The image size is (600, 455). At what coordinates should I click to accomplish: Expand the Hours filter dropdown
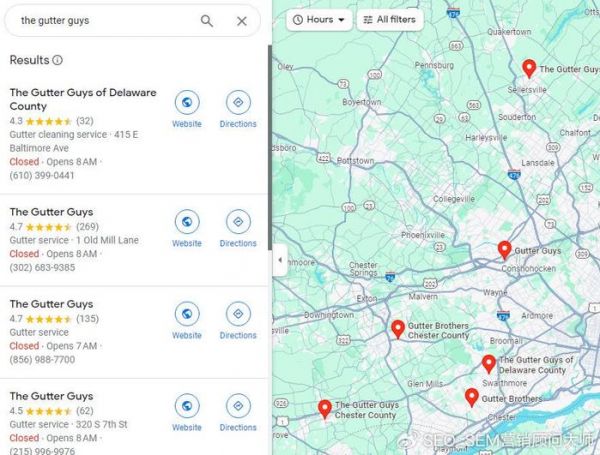320,19
